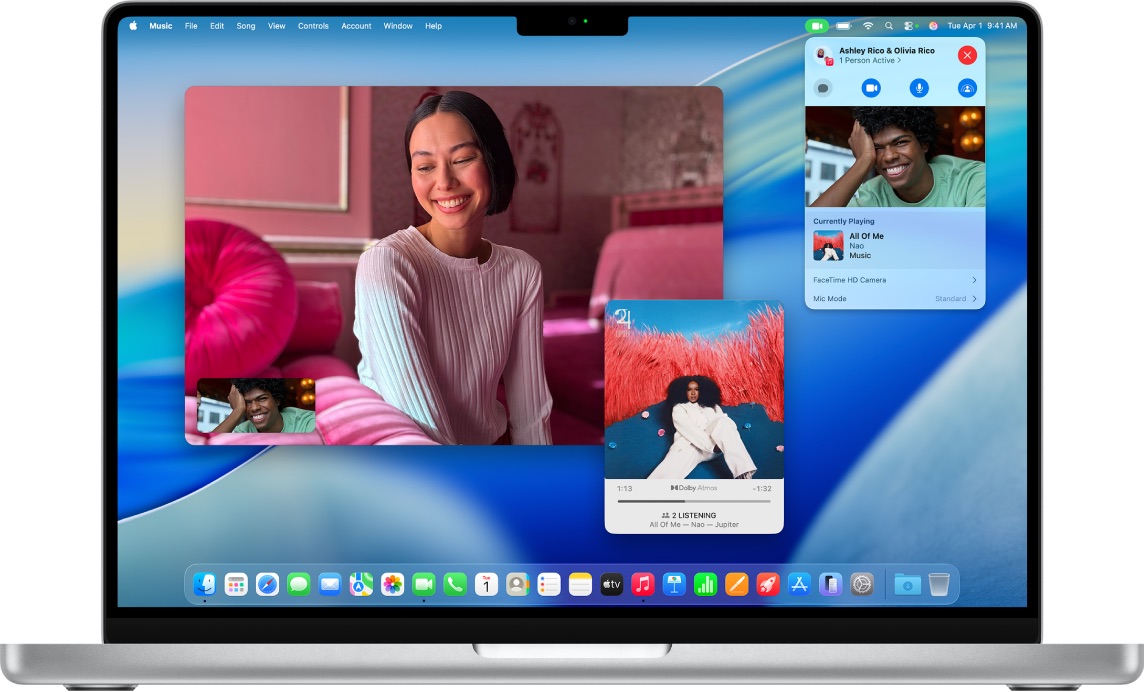Viewport: 1144px width, 692px height.
Task: Open the Music application menu
Action: [x=161, y=26]
